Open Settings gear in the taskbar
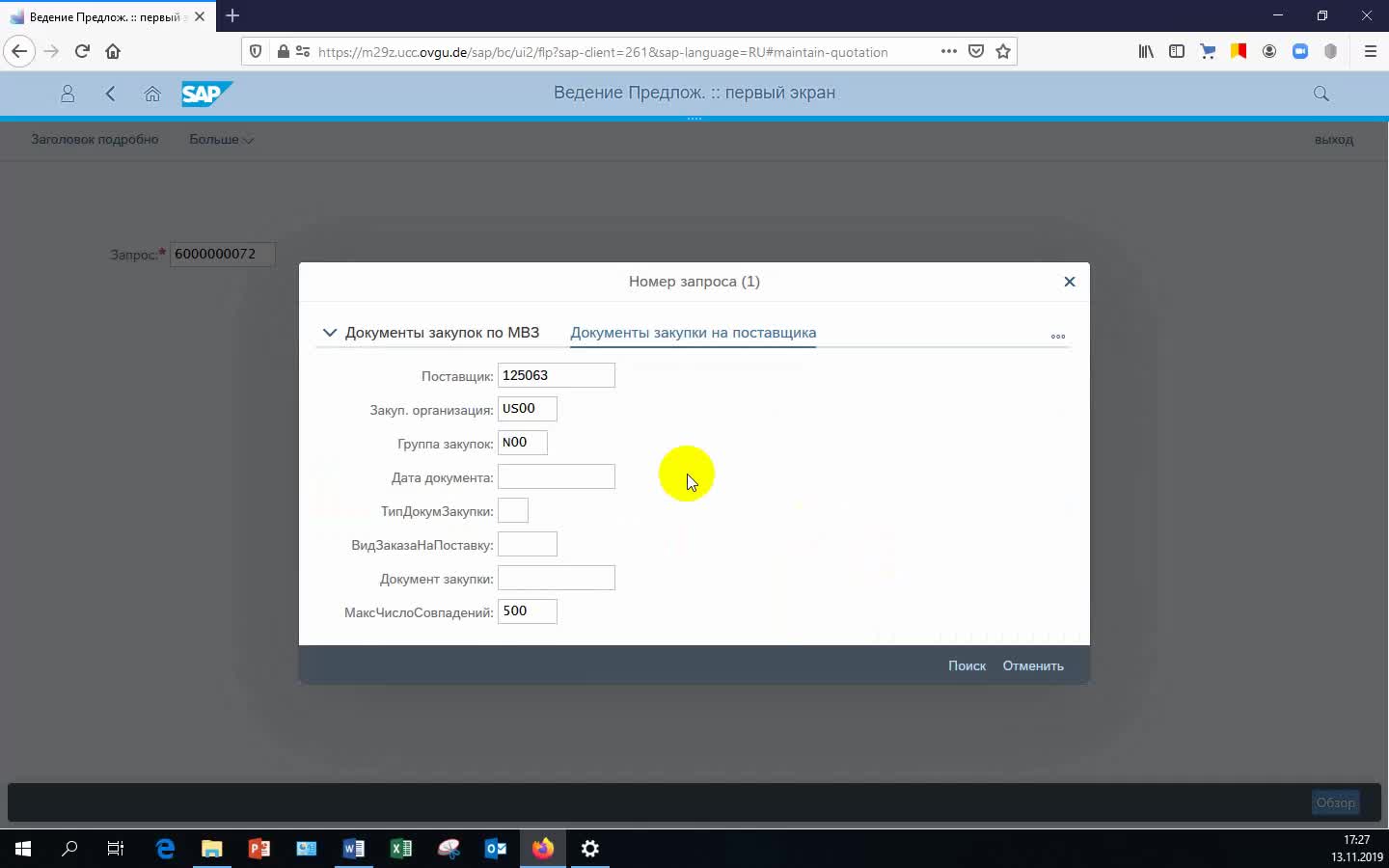The image size is (1389, 868). pyautogui.click(x=590, y=849)
